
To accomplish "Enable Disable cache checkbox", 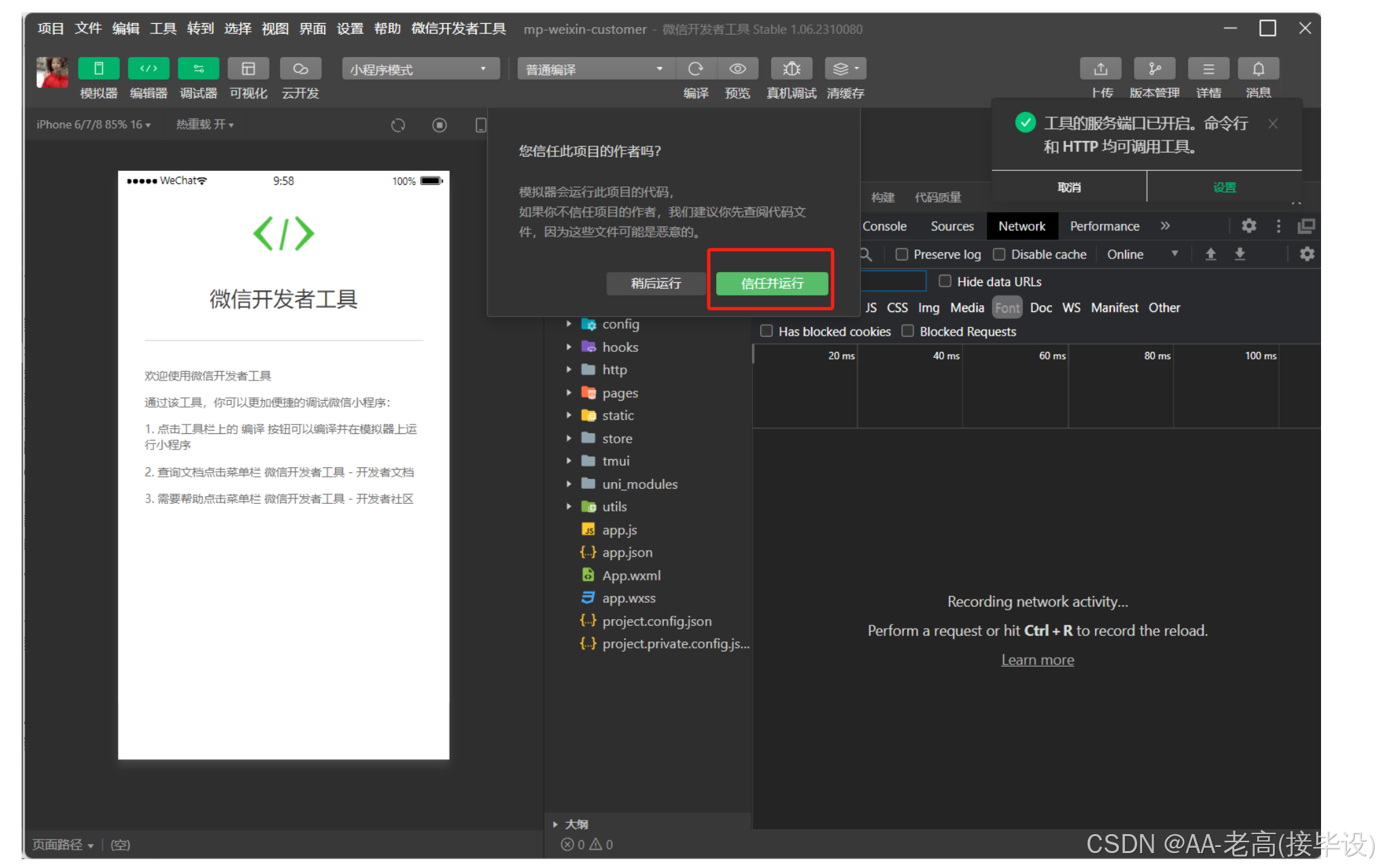I will click(999, 254).
